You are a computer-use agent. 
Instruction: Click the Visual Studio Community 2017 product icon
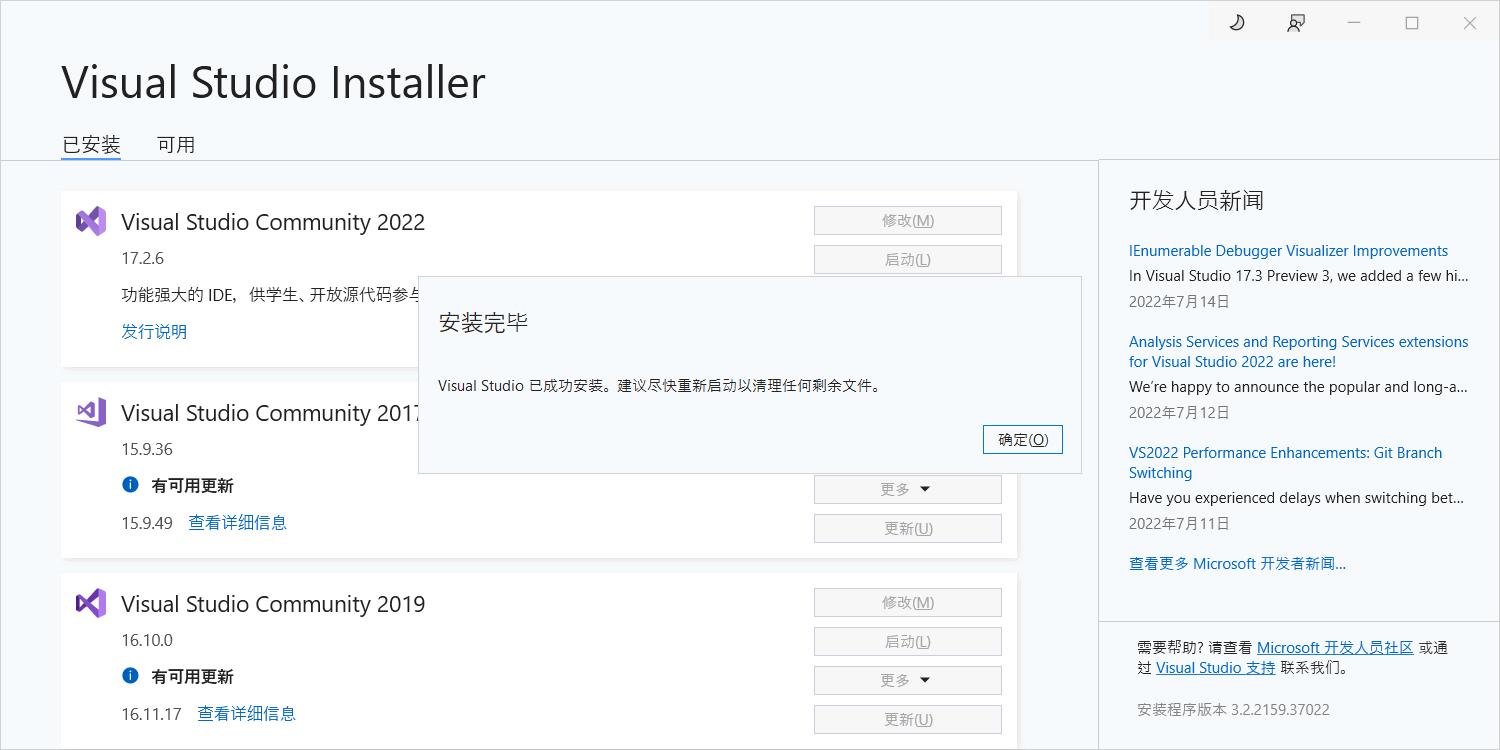point(89,411)
